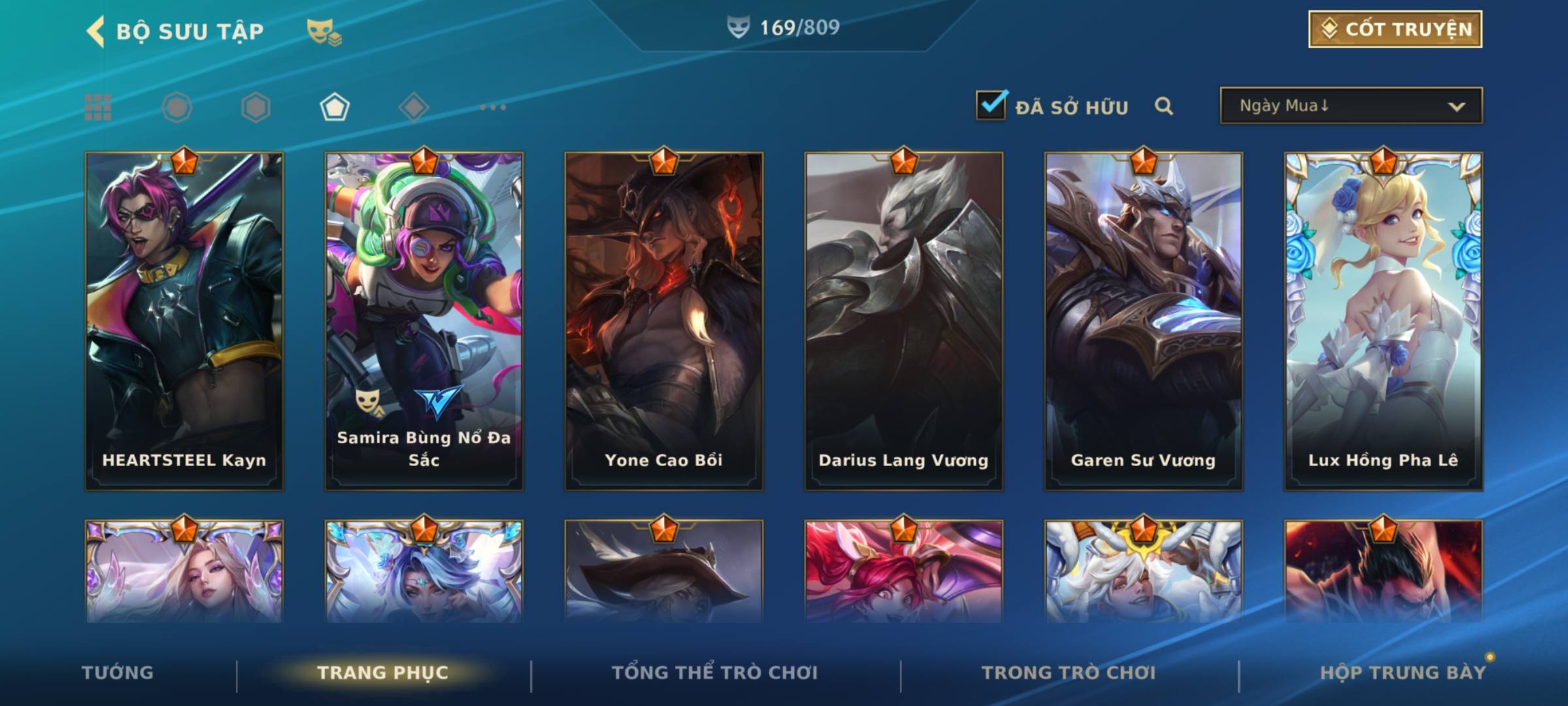Select the diamond rarity filter icon

coord(414,107)
